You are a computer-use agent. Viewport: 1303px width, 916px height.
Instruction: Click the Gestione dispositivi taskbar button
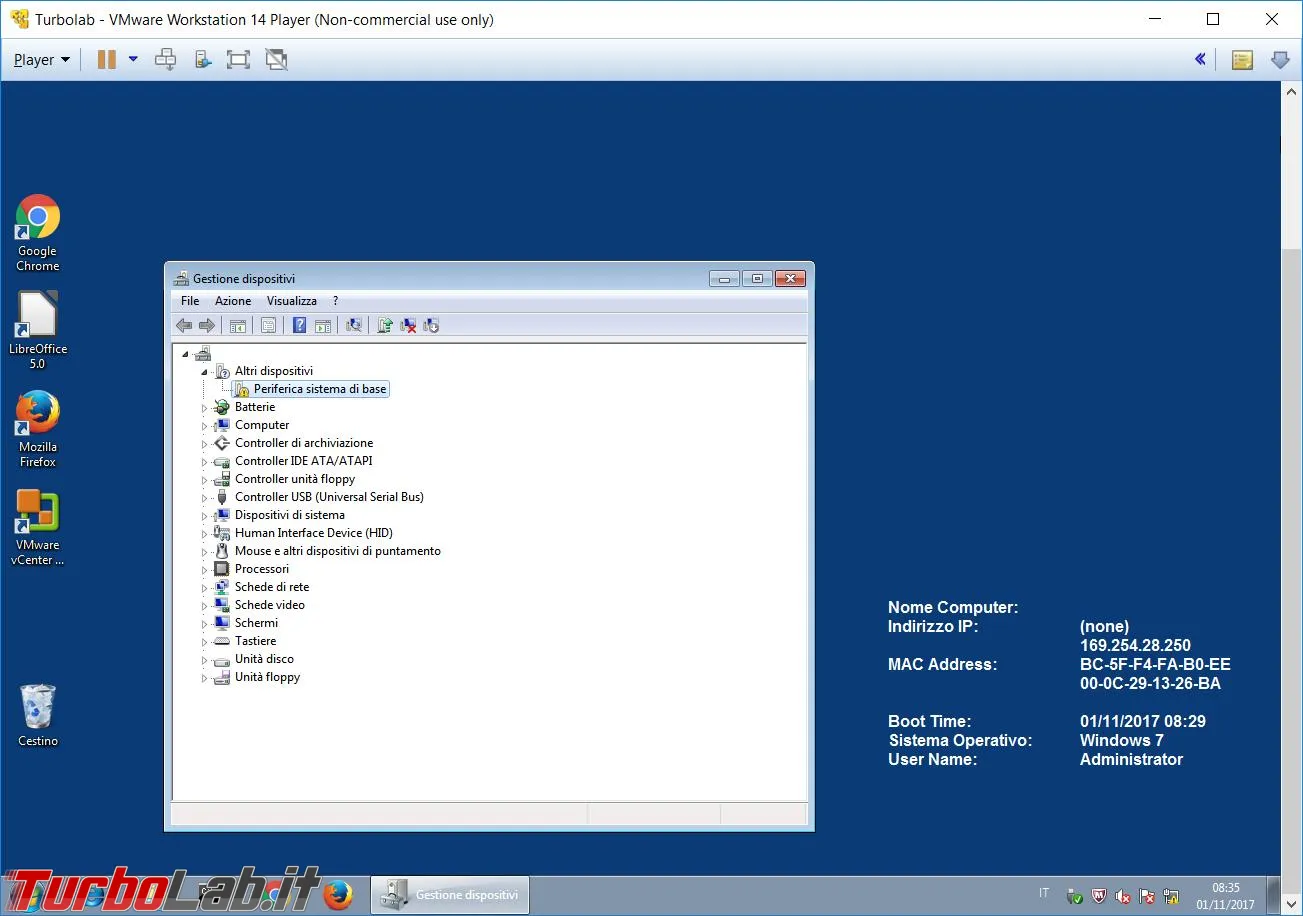(x=450, y=895)
